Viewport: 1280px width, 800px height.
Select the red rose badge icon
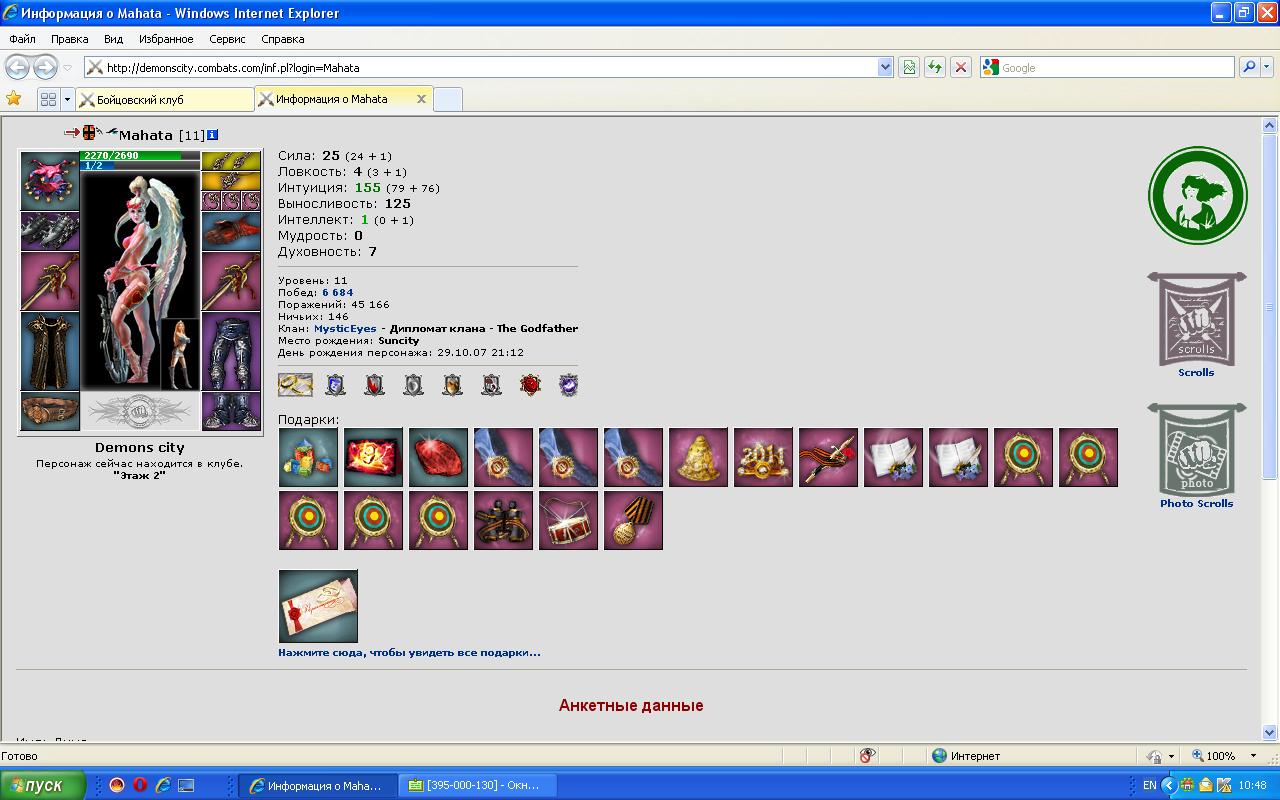coord(530,385)
